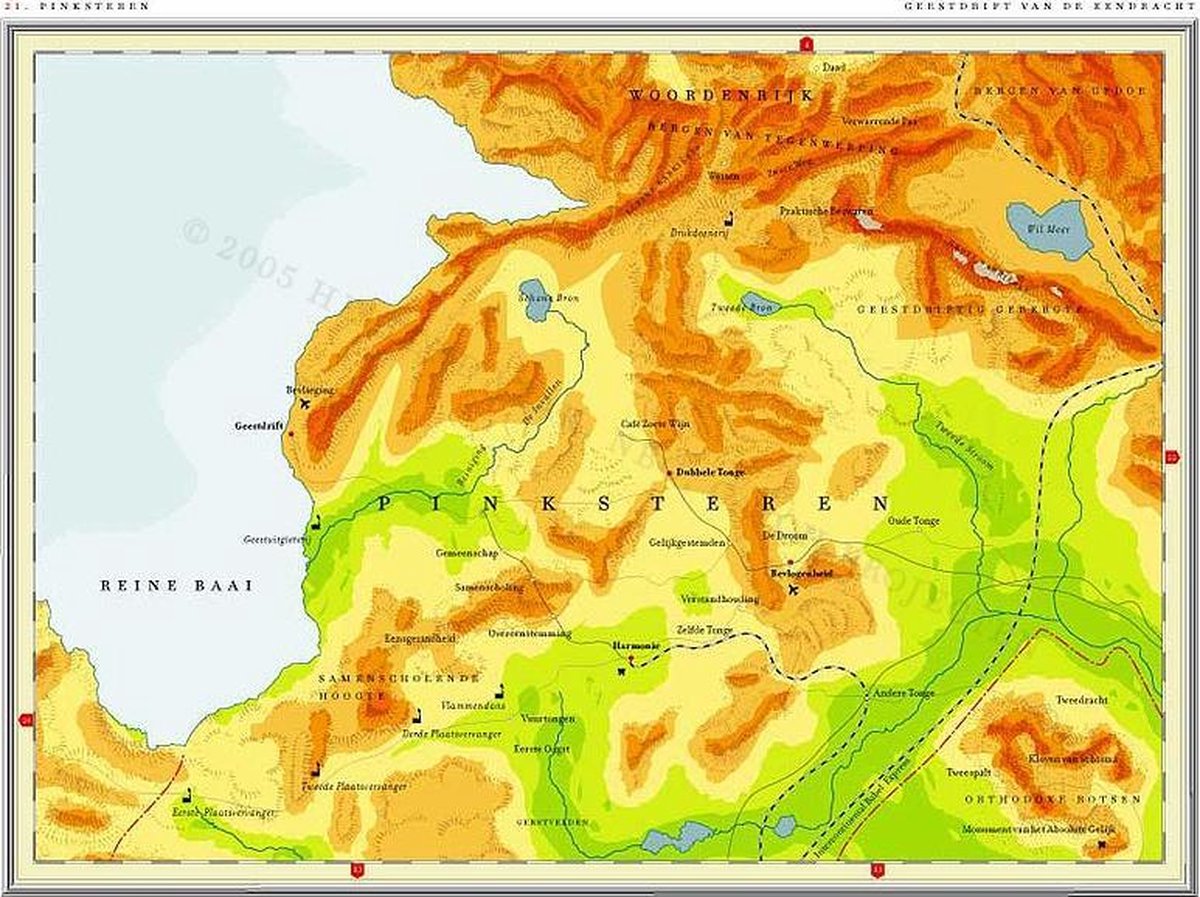Click the Oude Tonge label
The height and width of the screenshot is (897, 1200).
pyautogui.click(x=915, y=521)
